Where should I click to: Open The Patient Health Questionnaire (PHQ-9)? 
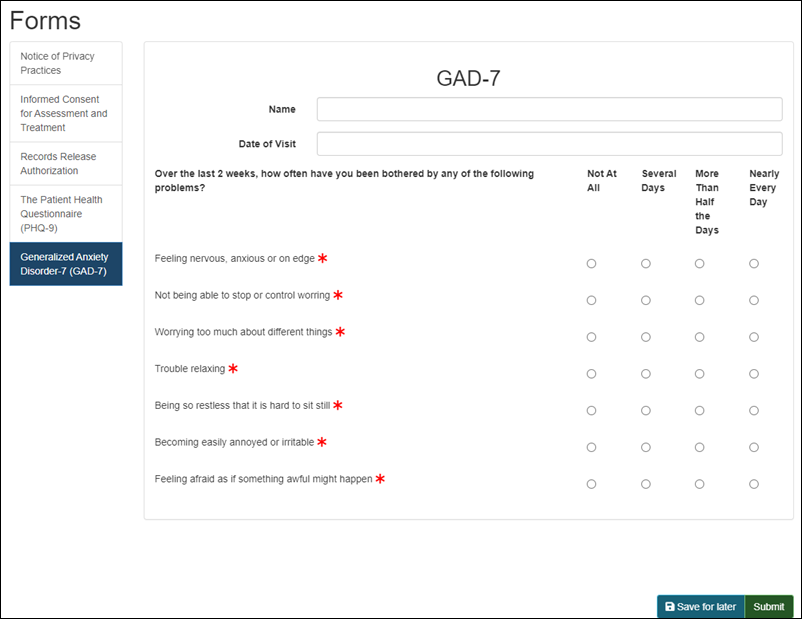pyautogui.click(x=66, y=213)
